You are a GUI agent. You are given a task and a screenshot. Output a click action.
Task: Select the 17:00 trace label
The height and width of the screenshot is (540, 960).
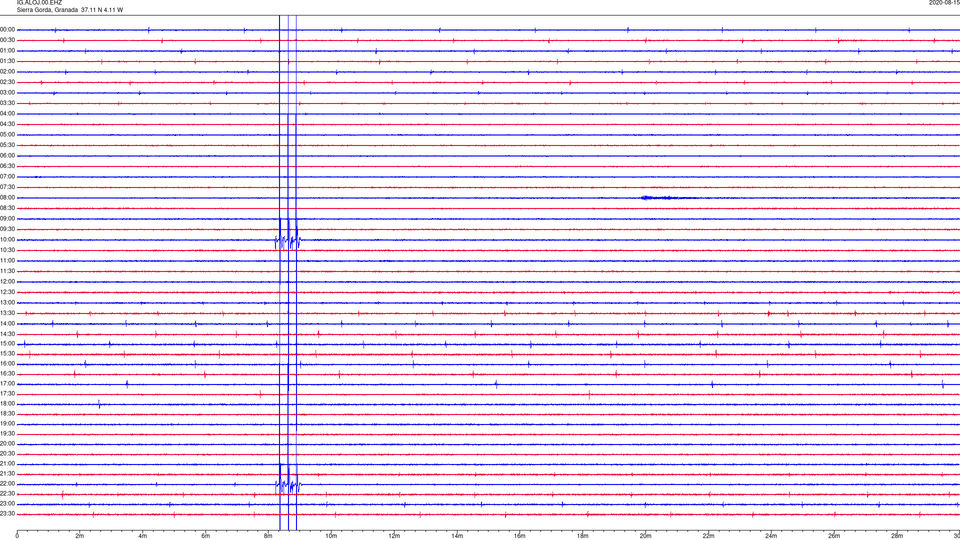pos(7,384)
